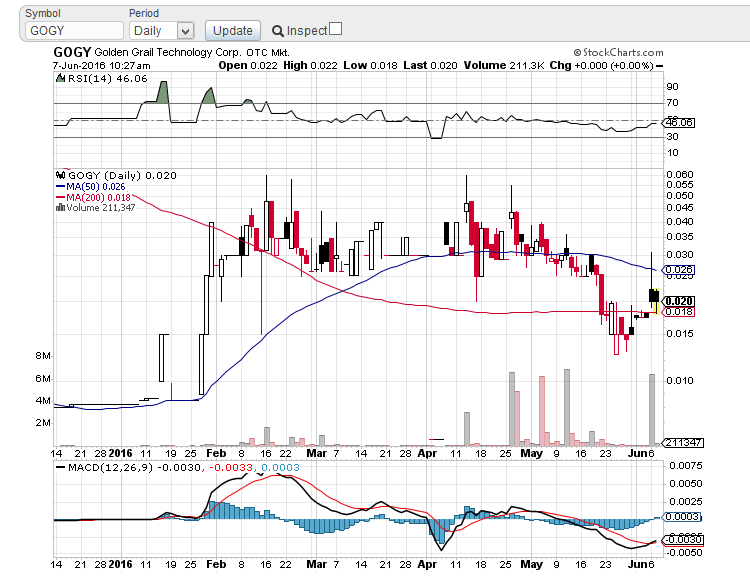Screen dimensions: 750x579
Task: Enable the Inspect checkbox
Action: click(336, 29)
